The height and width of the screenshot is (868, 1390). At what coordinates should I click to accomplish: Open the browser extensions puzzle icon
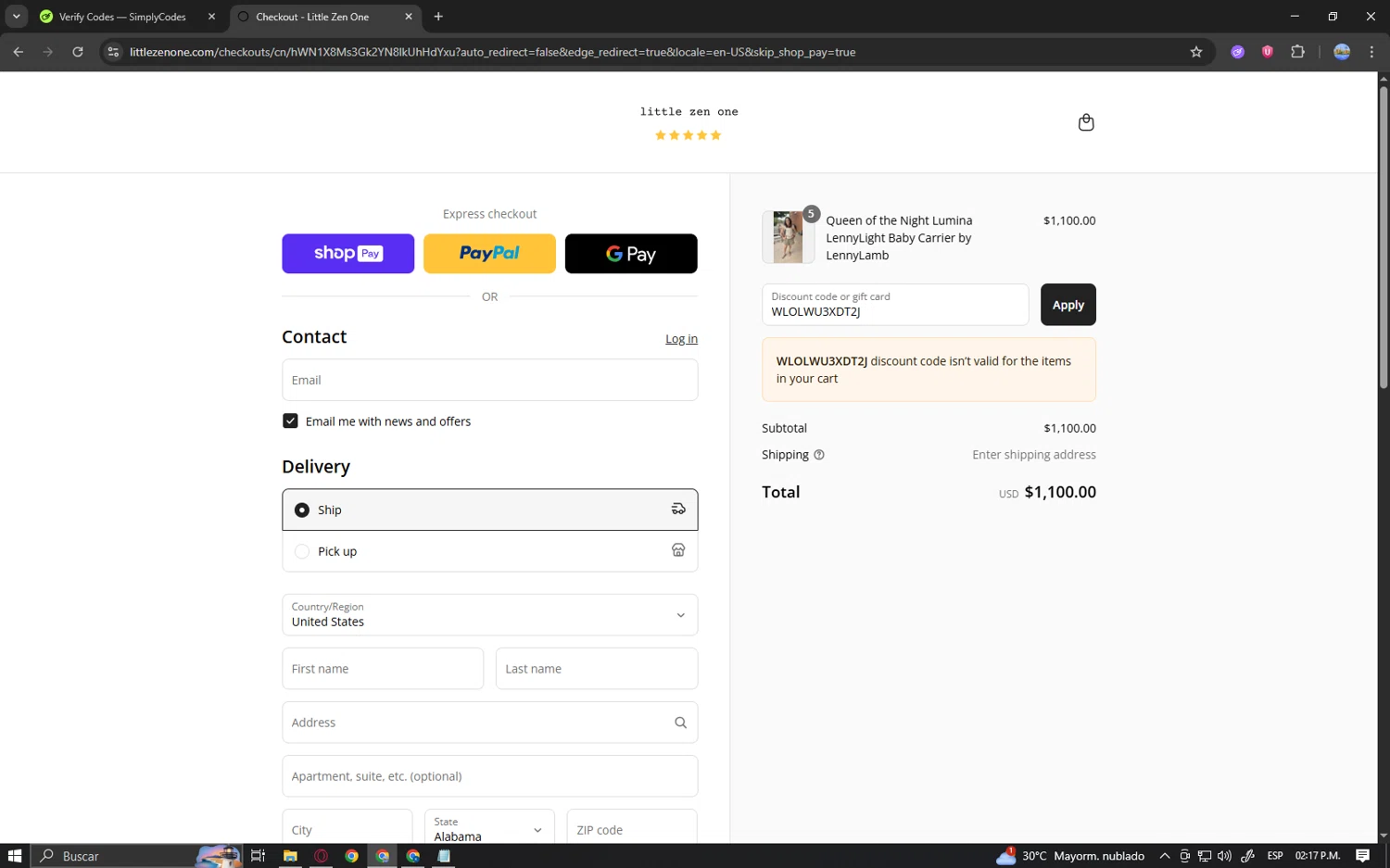pyautogui.click(x=1297, y=52)
